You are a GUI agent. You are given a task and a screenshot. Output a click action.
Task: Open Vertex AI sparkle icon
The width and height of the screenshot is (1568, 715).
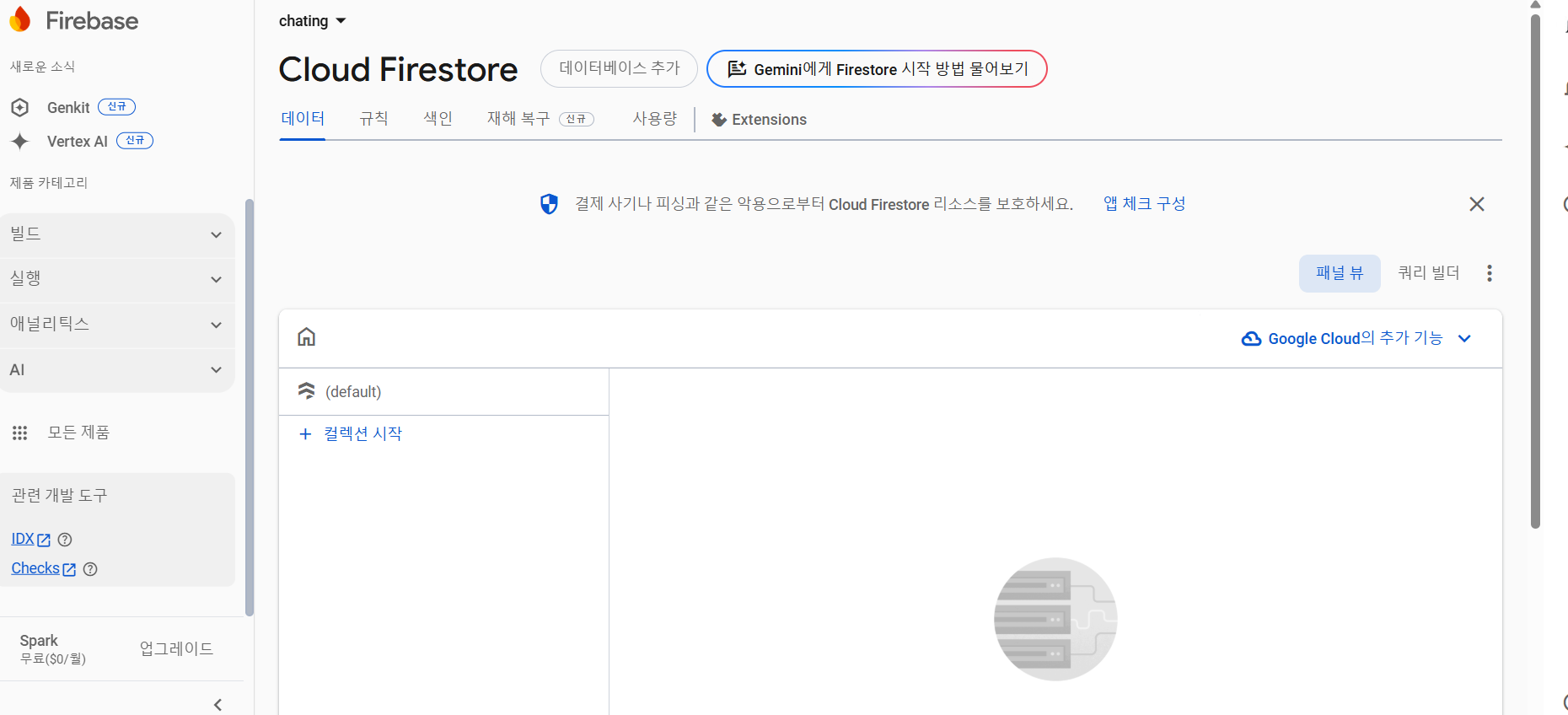click(x=20, y=142)
